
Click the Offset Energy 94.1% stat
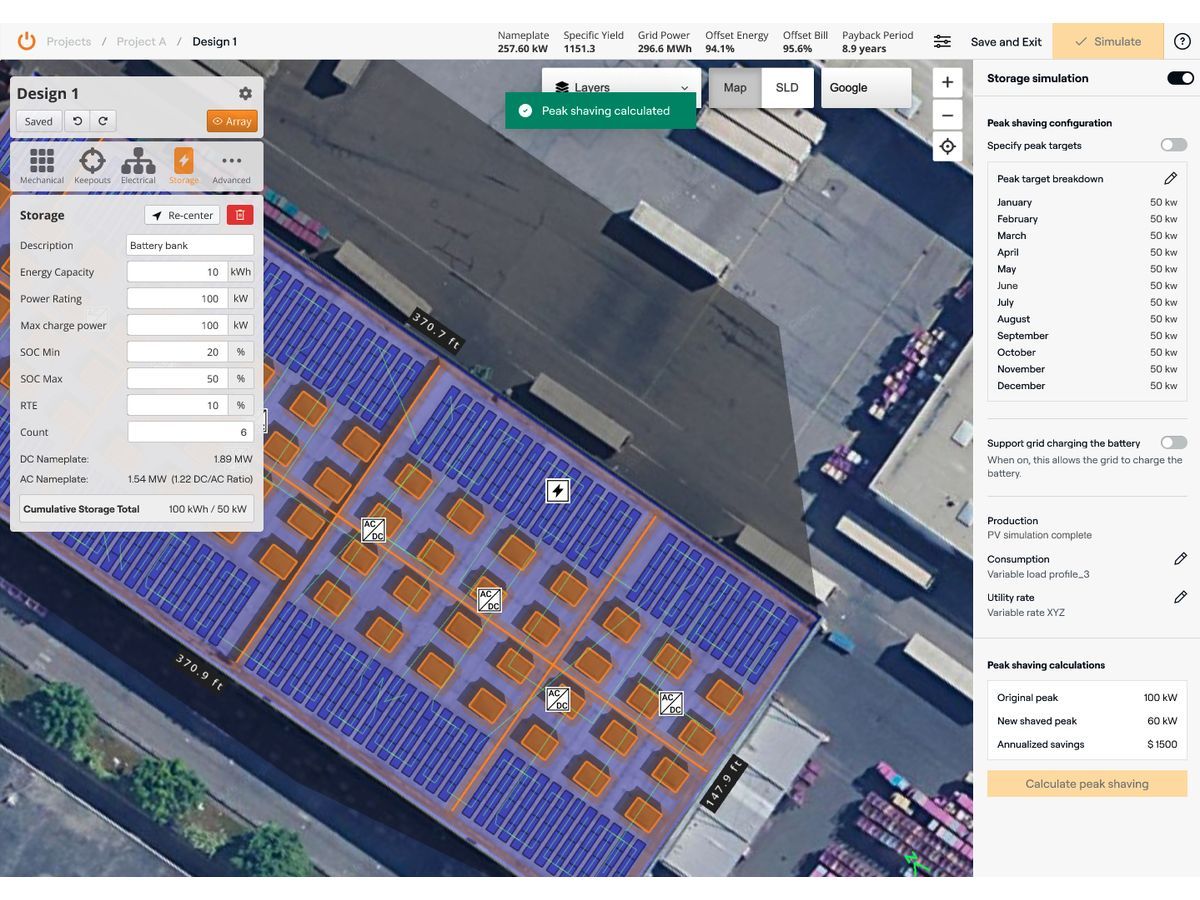(x=737, y=41)
